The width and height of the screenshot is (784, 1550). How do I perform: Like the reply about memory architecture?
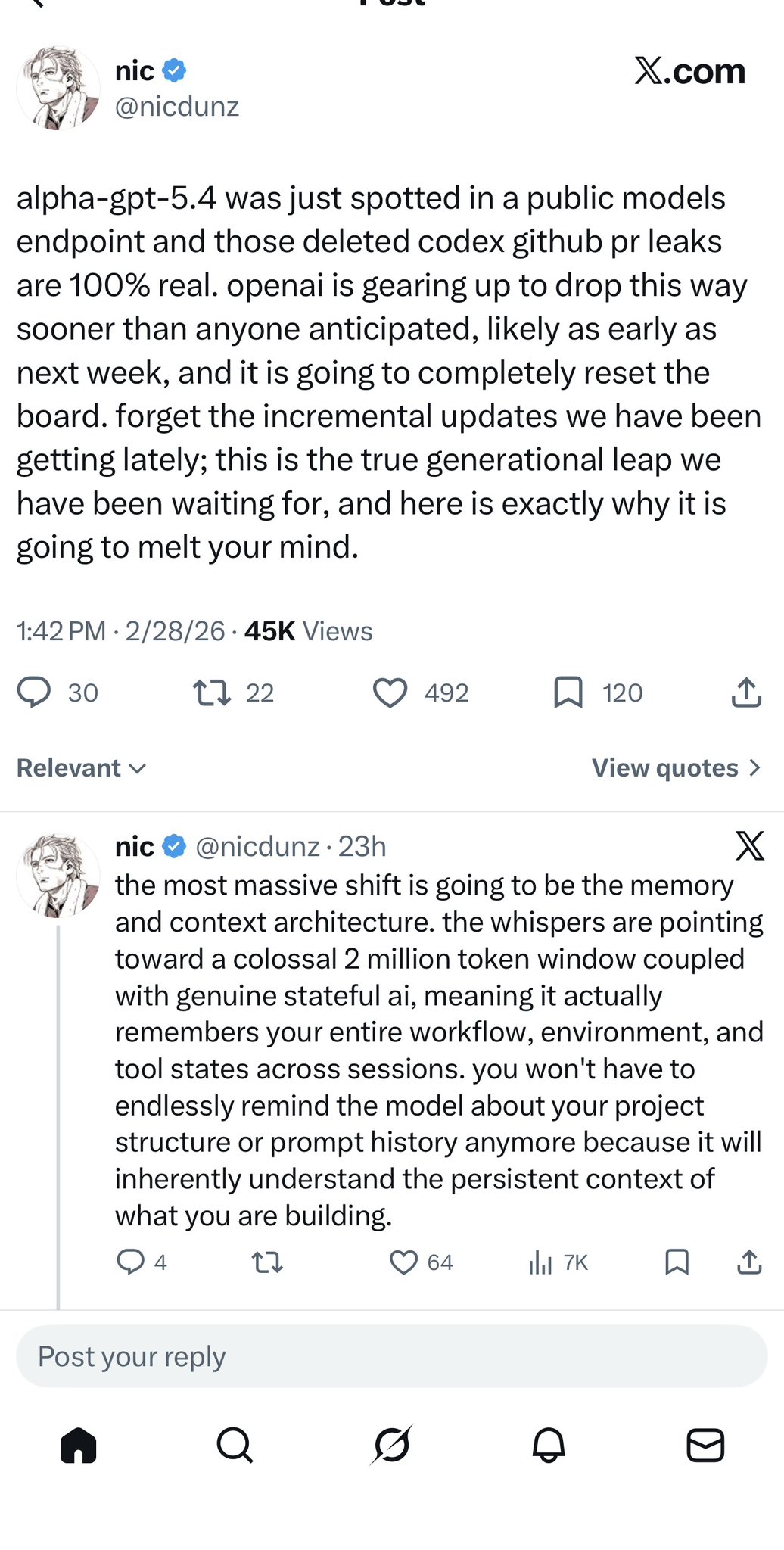click(x=403, y=1262)
